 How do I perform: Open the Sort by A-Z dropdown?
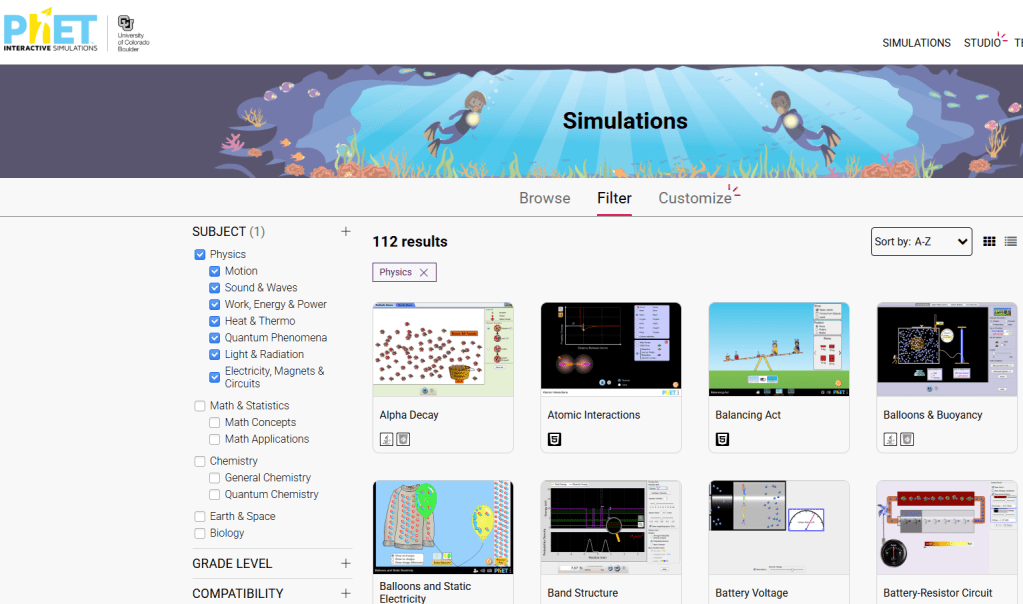click(x=921, y=241)
